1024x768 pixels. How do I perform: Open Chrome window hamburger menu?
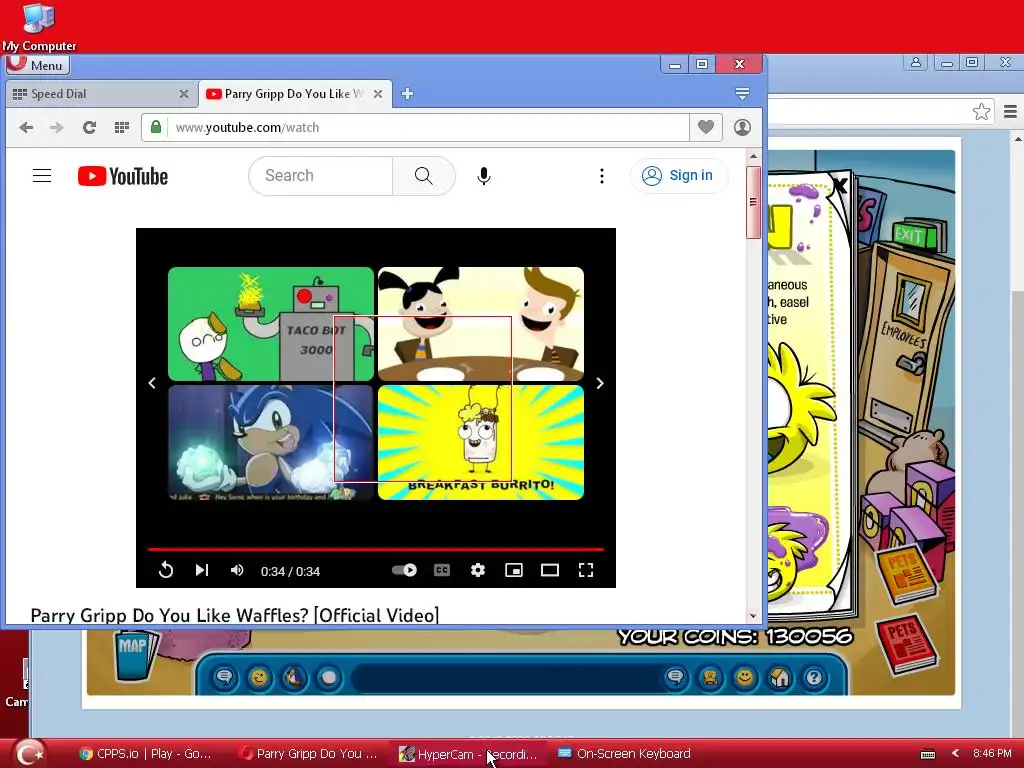[x=1010, y=112]
